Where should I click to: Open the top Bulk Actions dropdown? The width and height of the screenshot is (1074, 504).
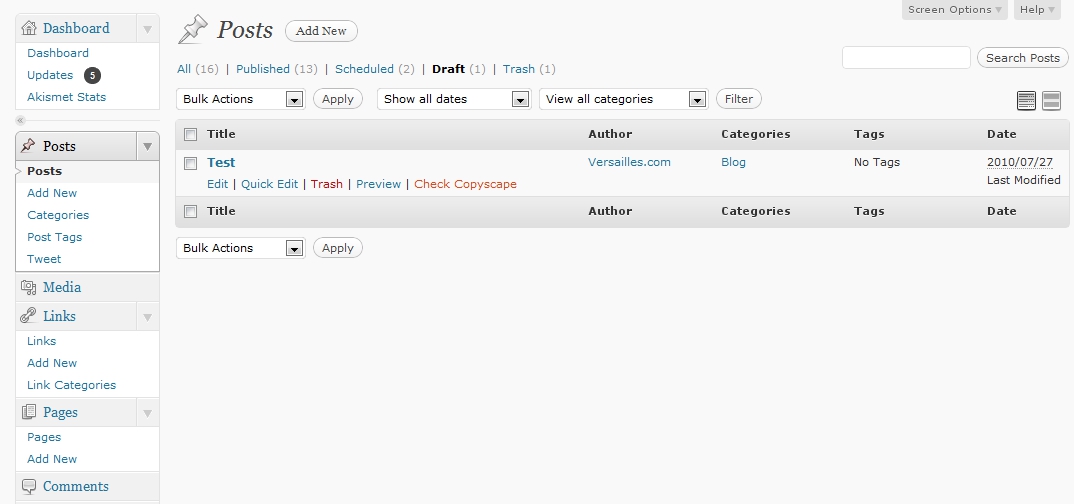(240, 99)
